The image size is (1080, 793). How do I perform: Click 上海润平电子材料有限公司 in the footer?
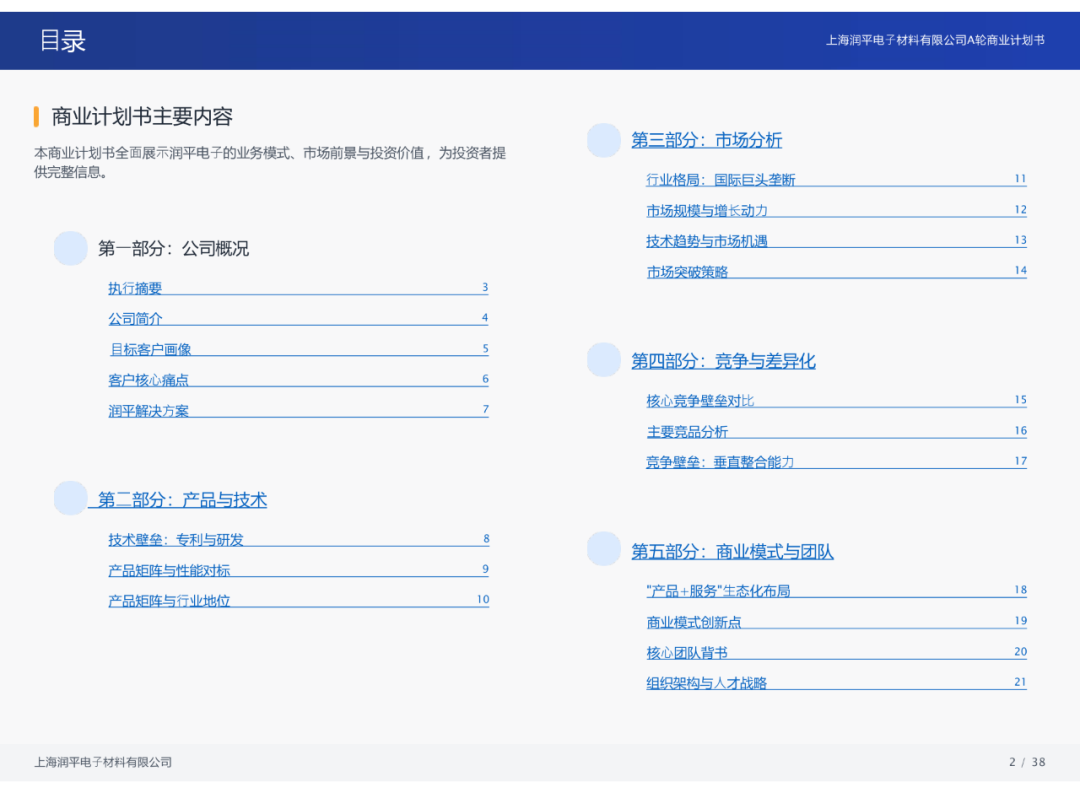coord(100,762)
